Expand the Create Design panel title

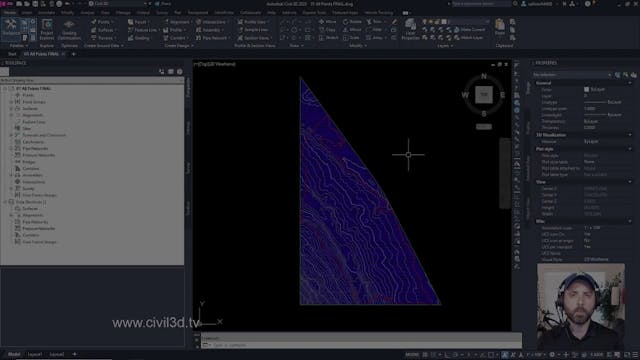(x=179, y=46)
